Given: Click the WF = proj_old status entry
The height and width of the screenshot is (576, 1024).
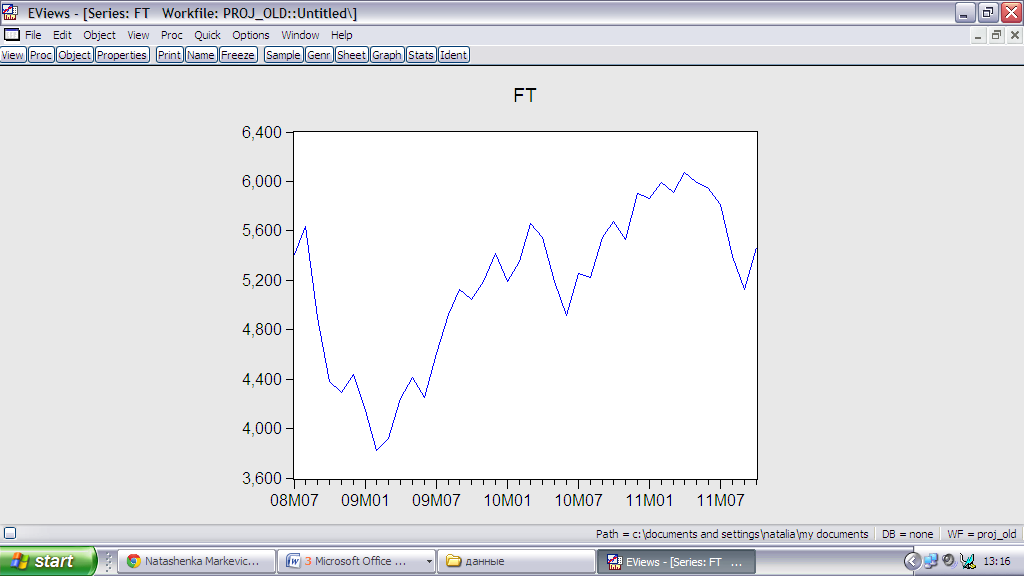Looking at the screenshot, I should pos(982,534).
